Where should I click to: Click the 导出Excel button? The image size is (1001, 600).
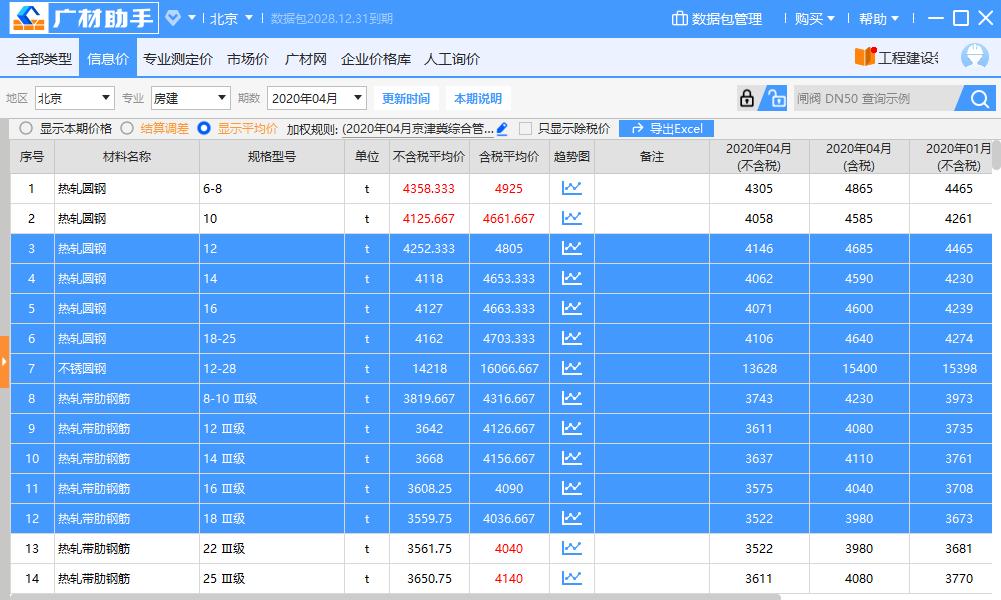pyautogui.click(x=664, y=128)
